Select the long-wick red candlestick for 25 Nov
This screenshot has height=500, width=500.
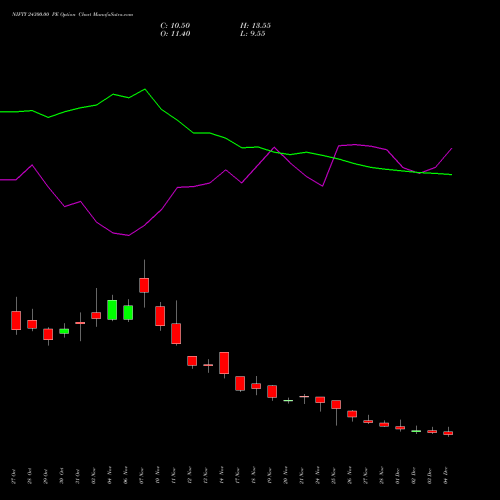tap(336, 404)
